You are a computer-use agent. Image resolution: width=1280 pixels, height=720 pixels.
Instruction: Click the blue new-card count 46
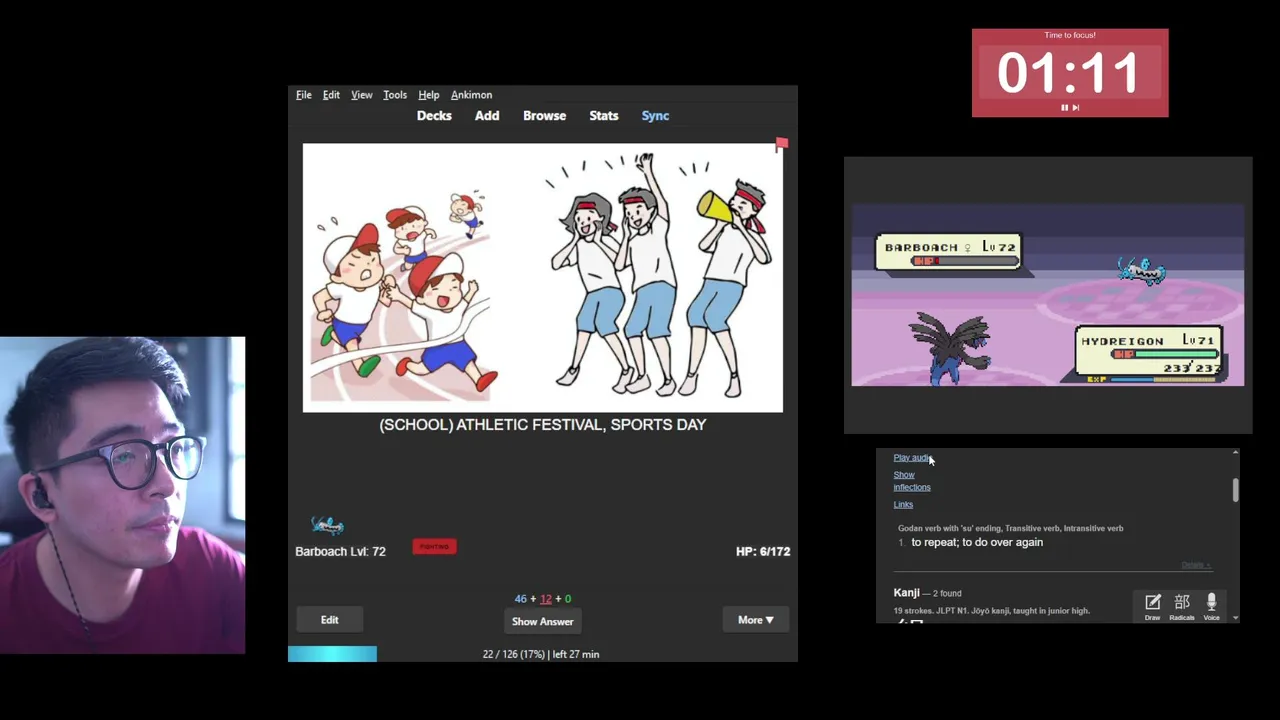click(520, 599)
